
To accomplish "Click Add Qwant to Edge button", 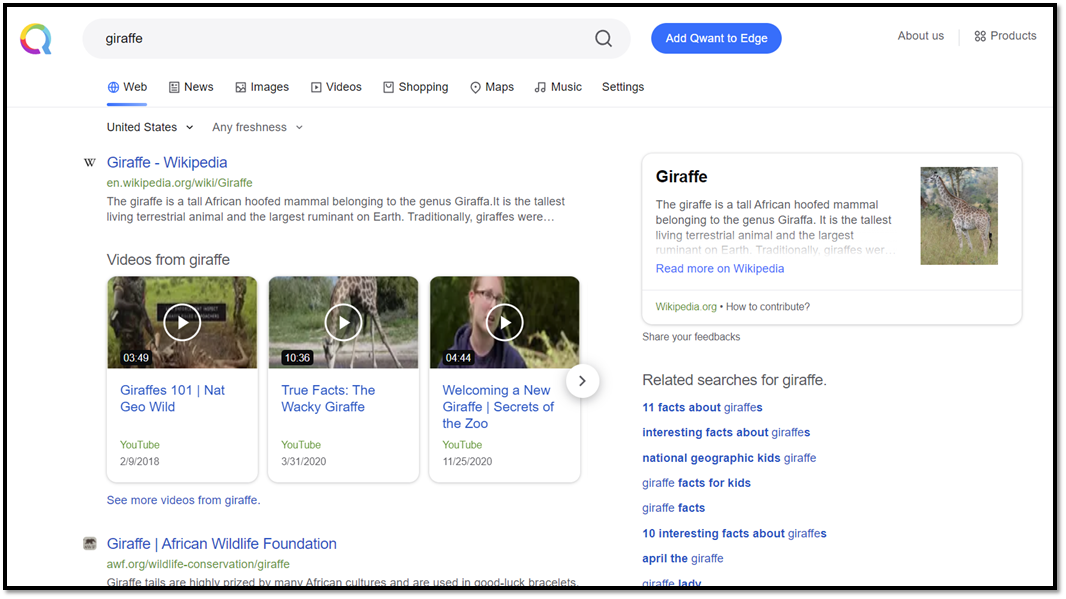I will 716,39.
